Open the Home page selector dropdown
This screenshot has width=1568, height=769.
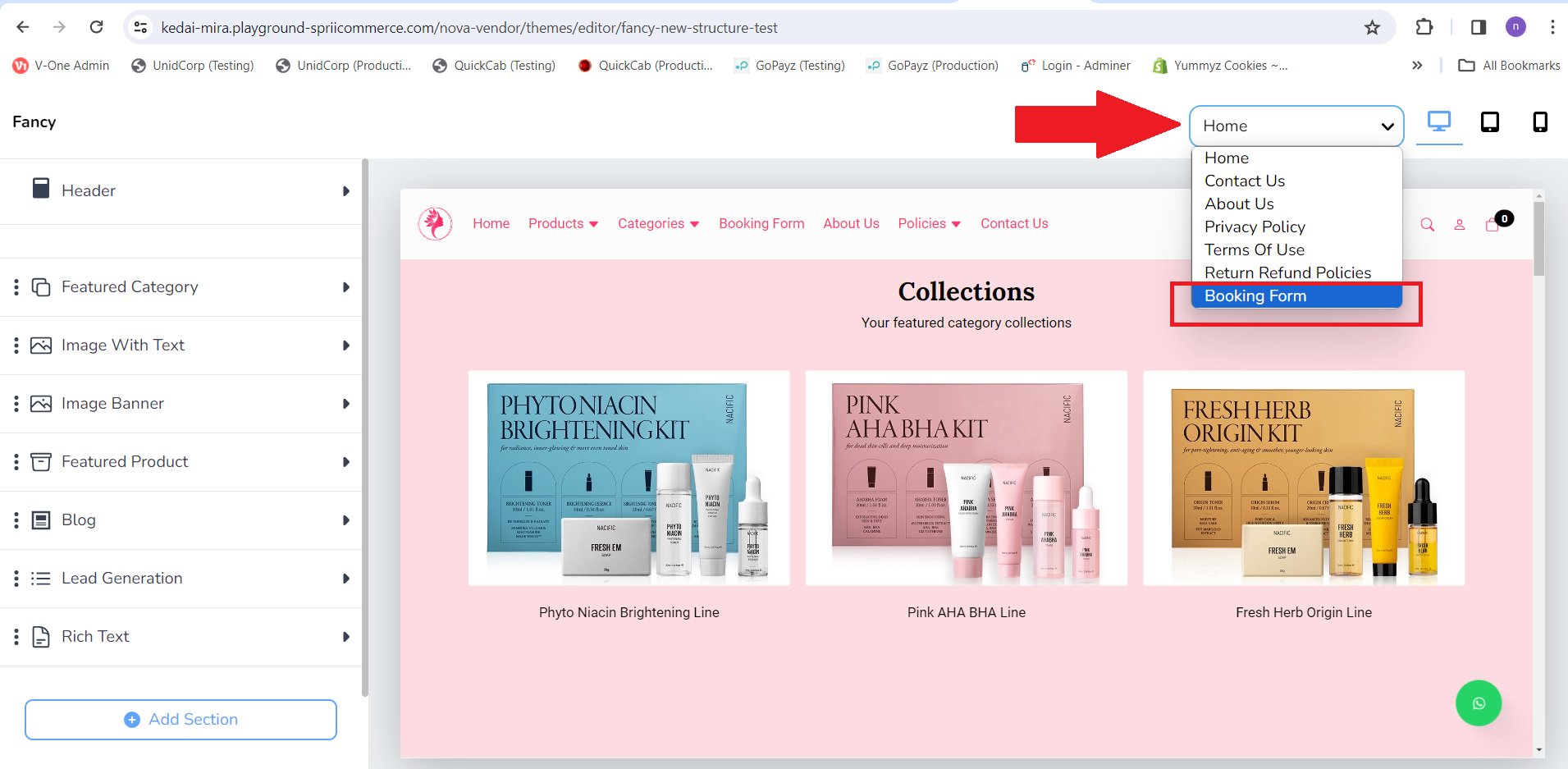point(1296,126)
